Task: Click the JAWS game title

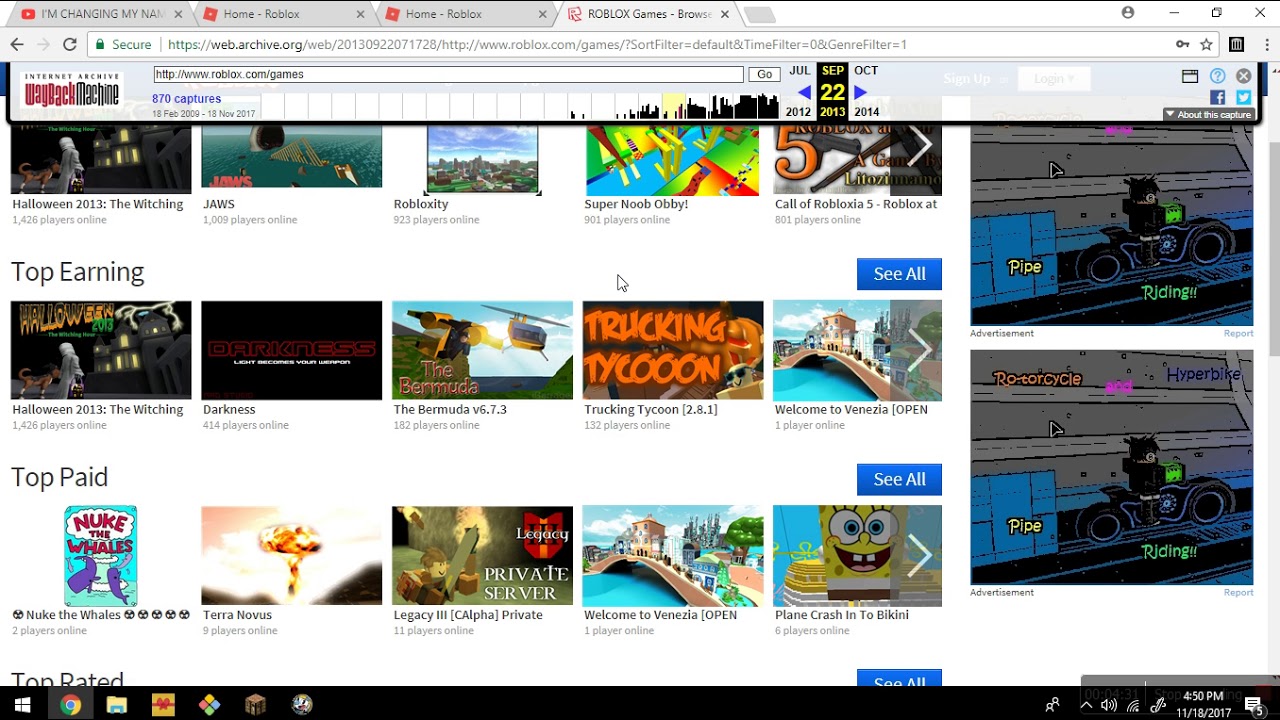Action: pos(219,204)
